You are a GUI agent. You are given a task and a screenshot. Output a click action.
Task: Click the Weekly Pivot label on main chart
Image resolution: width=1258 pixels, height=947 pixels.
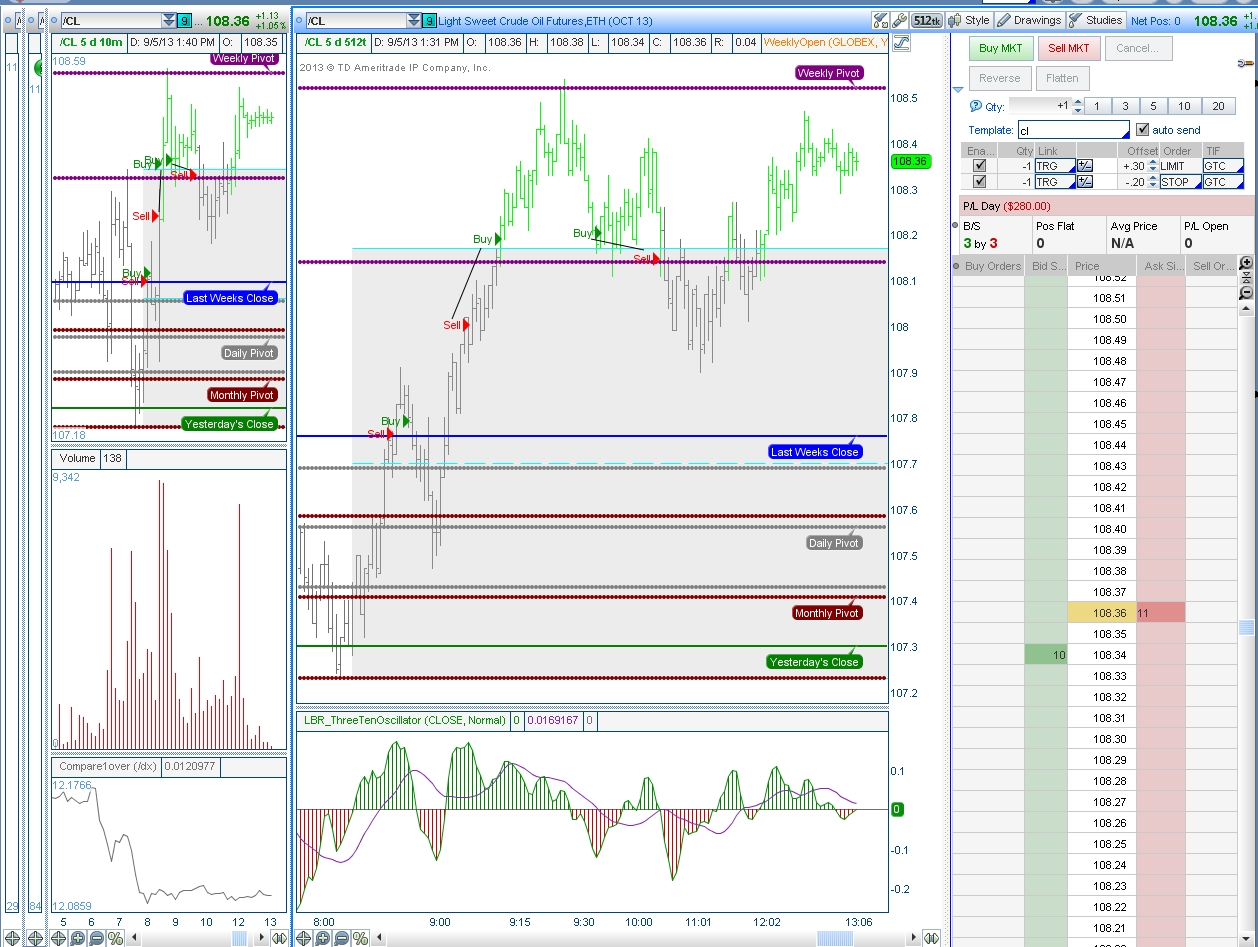click(x=829, y=73)
